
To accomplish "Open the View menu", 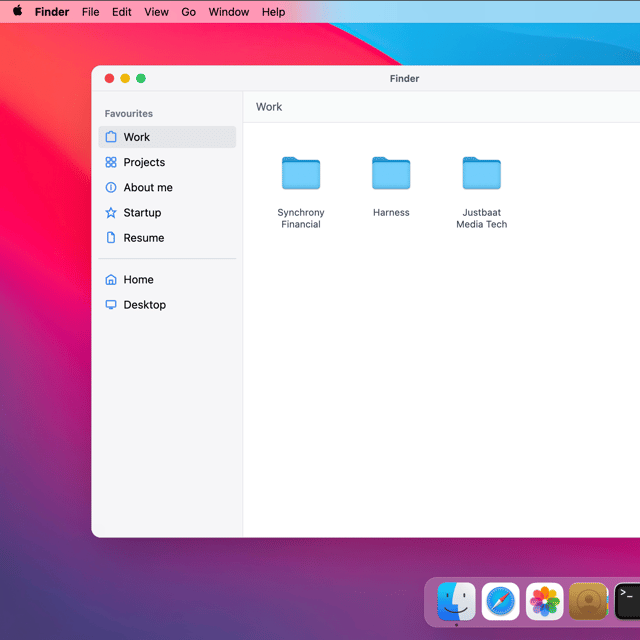I will [x=156, y=12].
